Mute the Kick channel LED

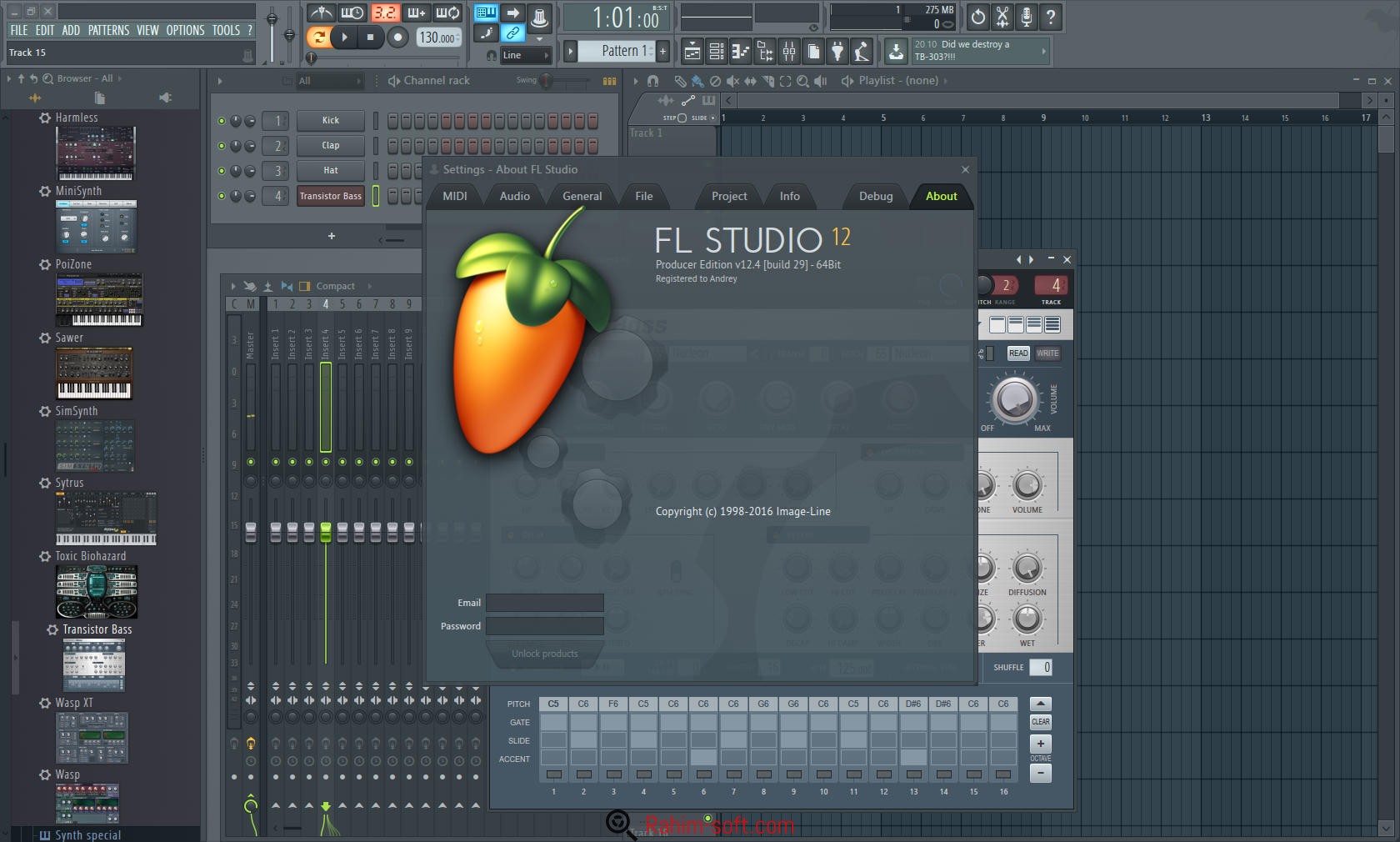pos(221,120)
